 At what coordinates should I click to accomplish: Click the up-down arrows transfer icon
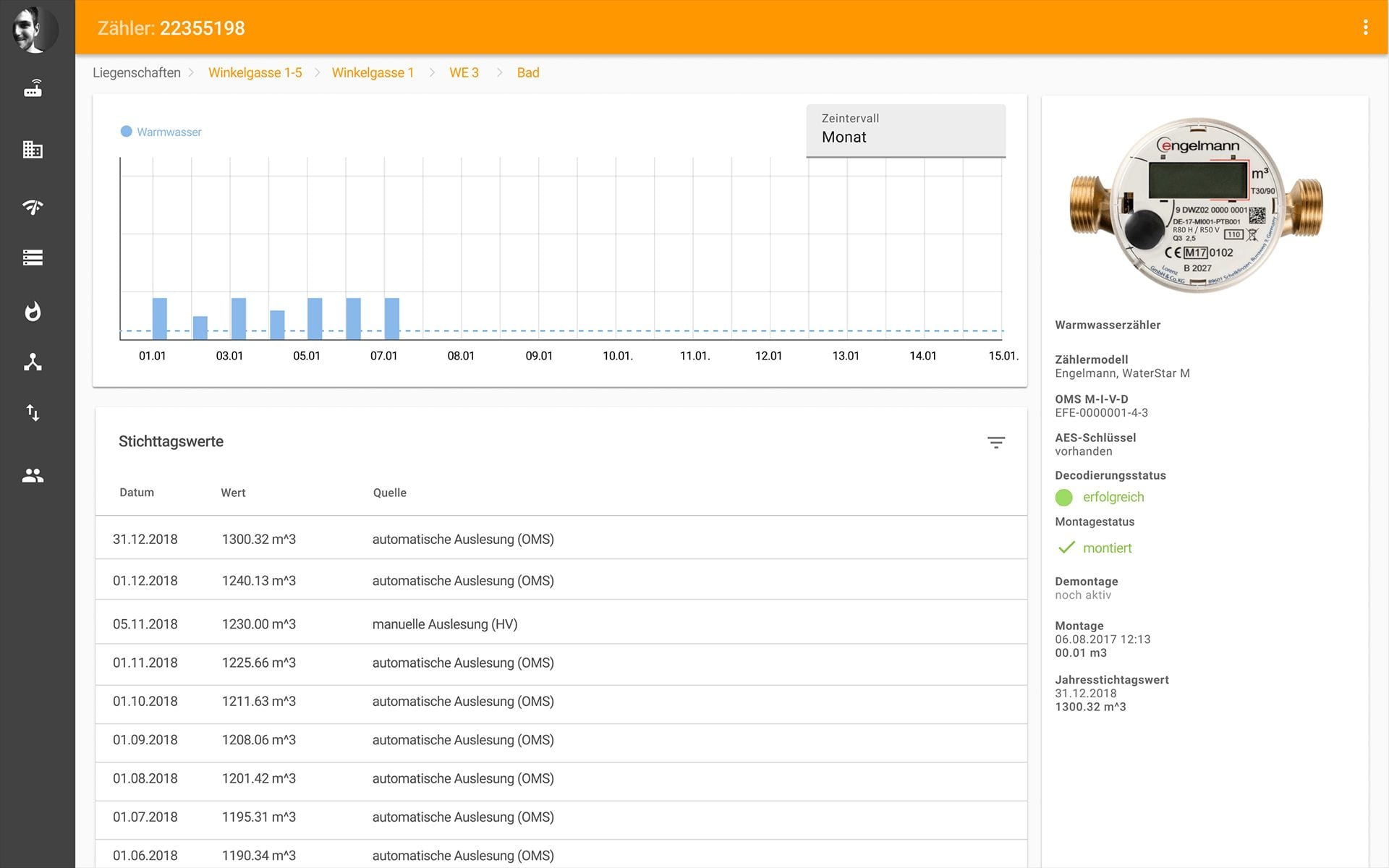pos(33,412)
